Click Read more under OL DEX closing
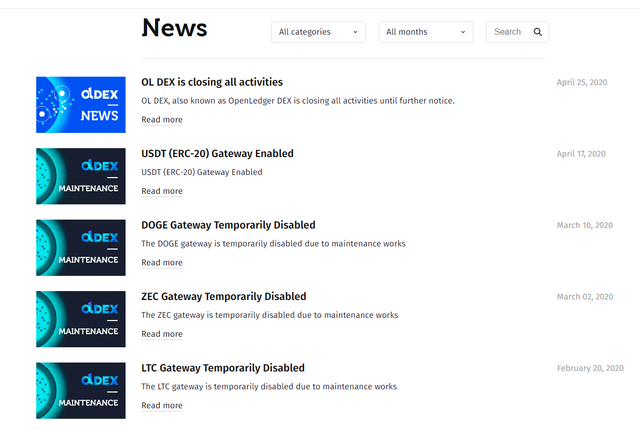The width and height of the screenshot is (640, 430). (x=162, y=120)
